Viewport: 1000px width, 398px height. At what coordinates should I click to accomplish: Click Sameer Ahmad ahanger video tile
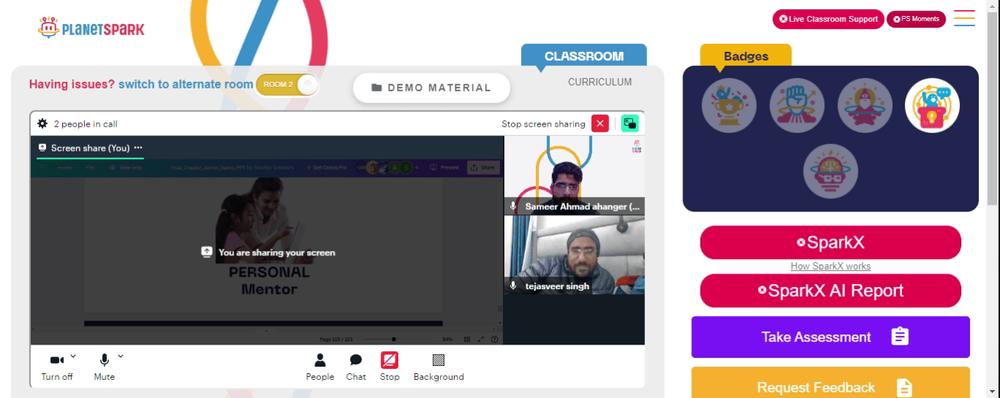click(x=574, y=175)
